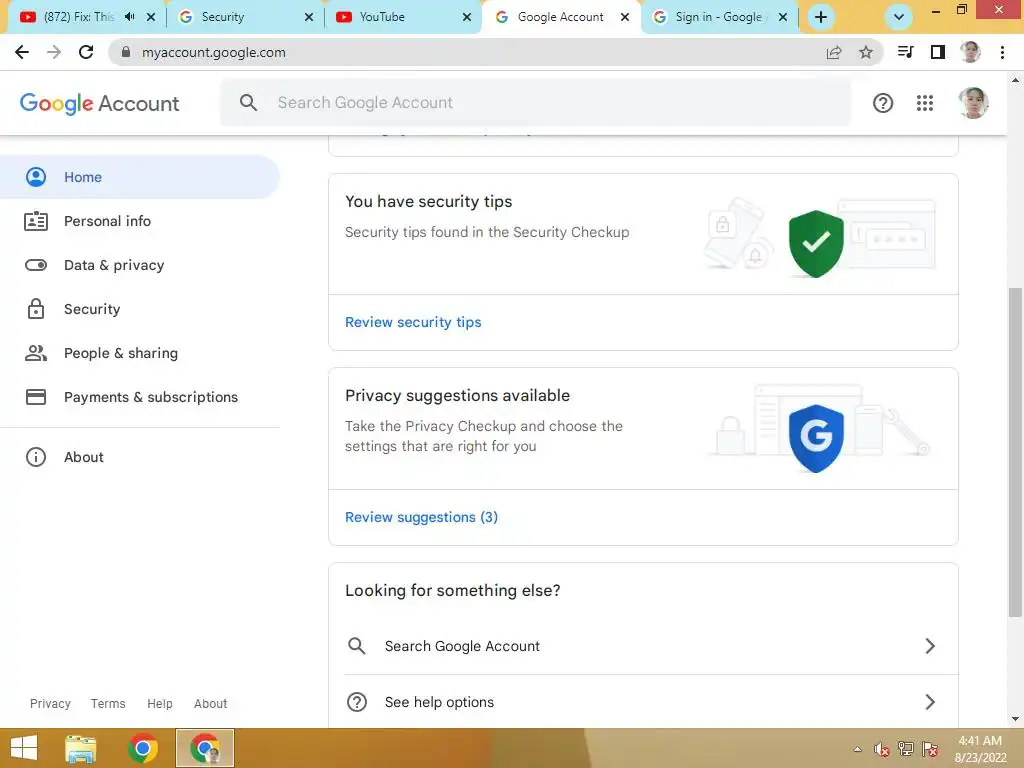Open the Google apps grid
The height and width of the screenshot is (768, 1024).
pyautogui.click(x=925, y=103)
